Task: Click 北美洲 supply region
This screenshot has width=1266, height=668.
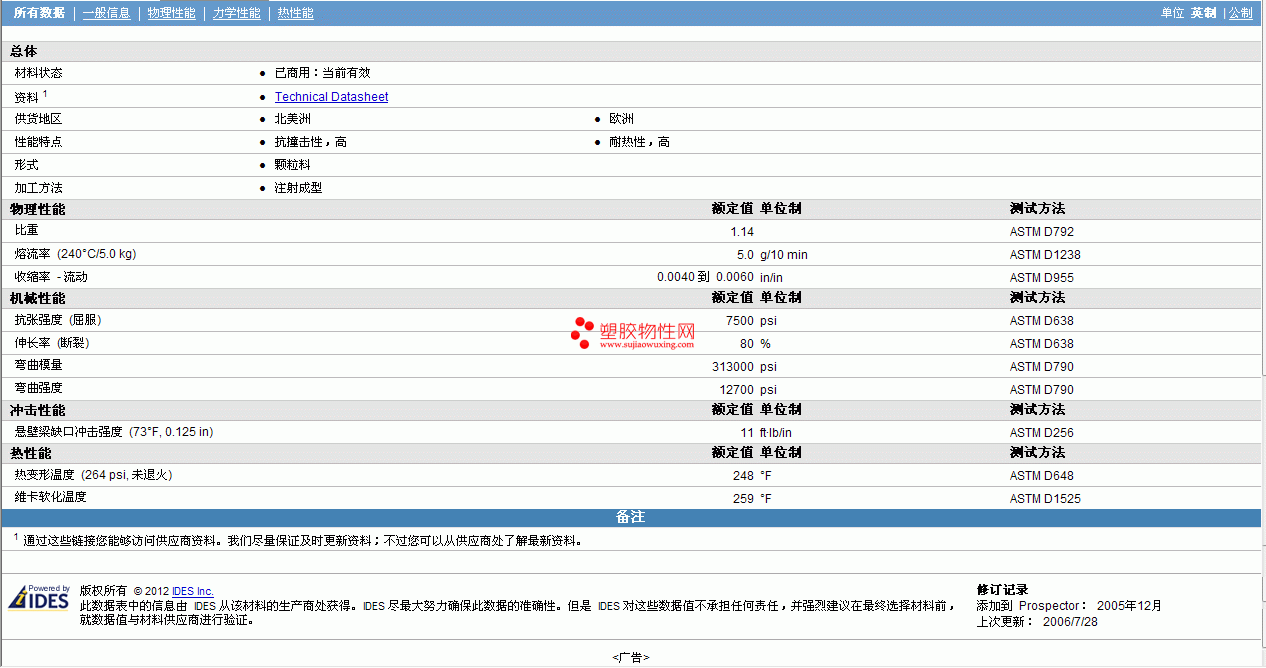Action: [x=293, y=119]
